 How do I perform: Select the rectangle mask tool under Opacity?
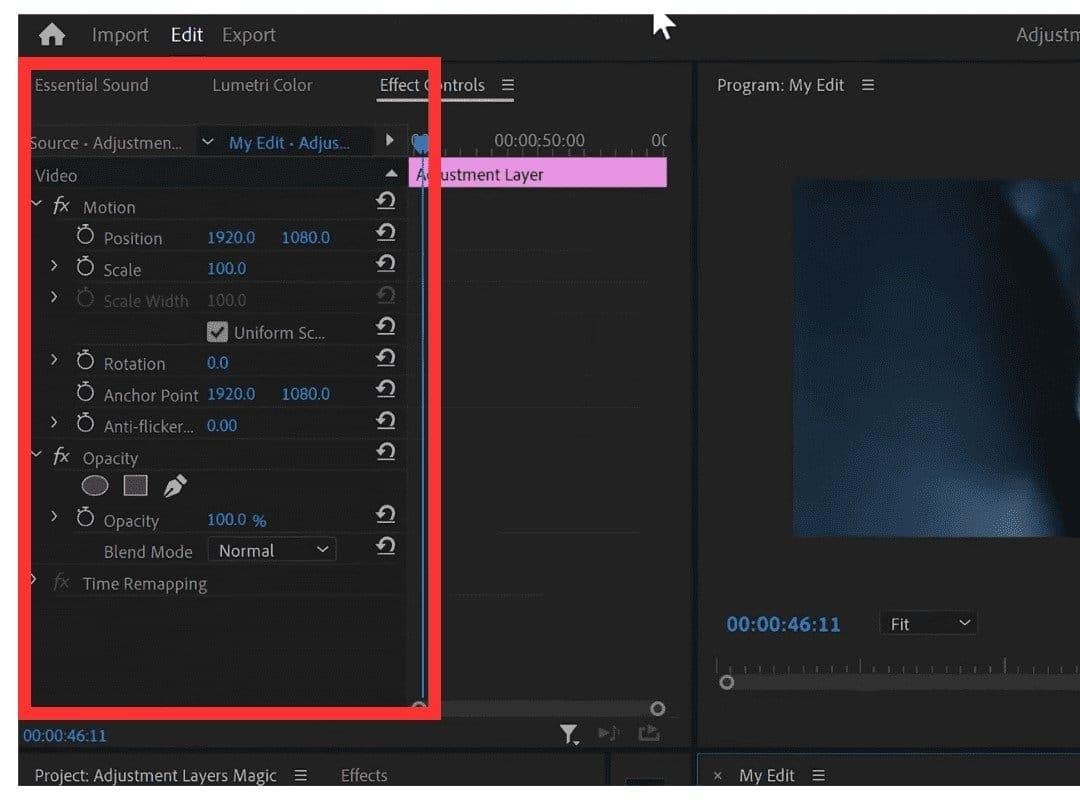(135, 486)
